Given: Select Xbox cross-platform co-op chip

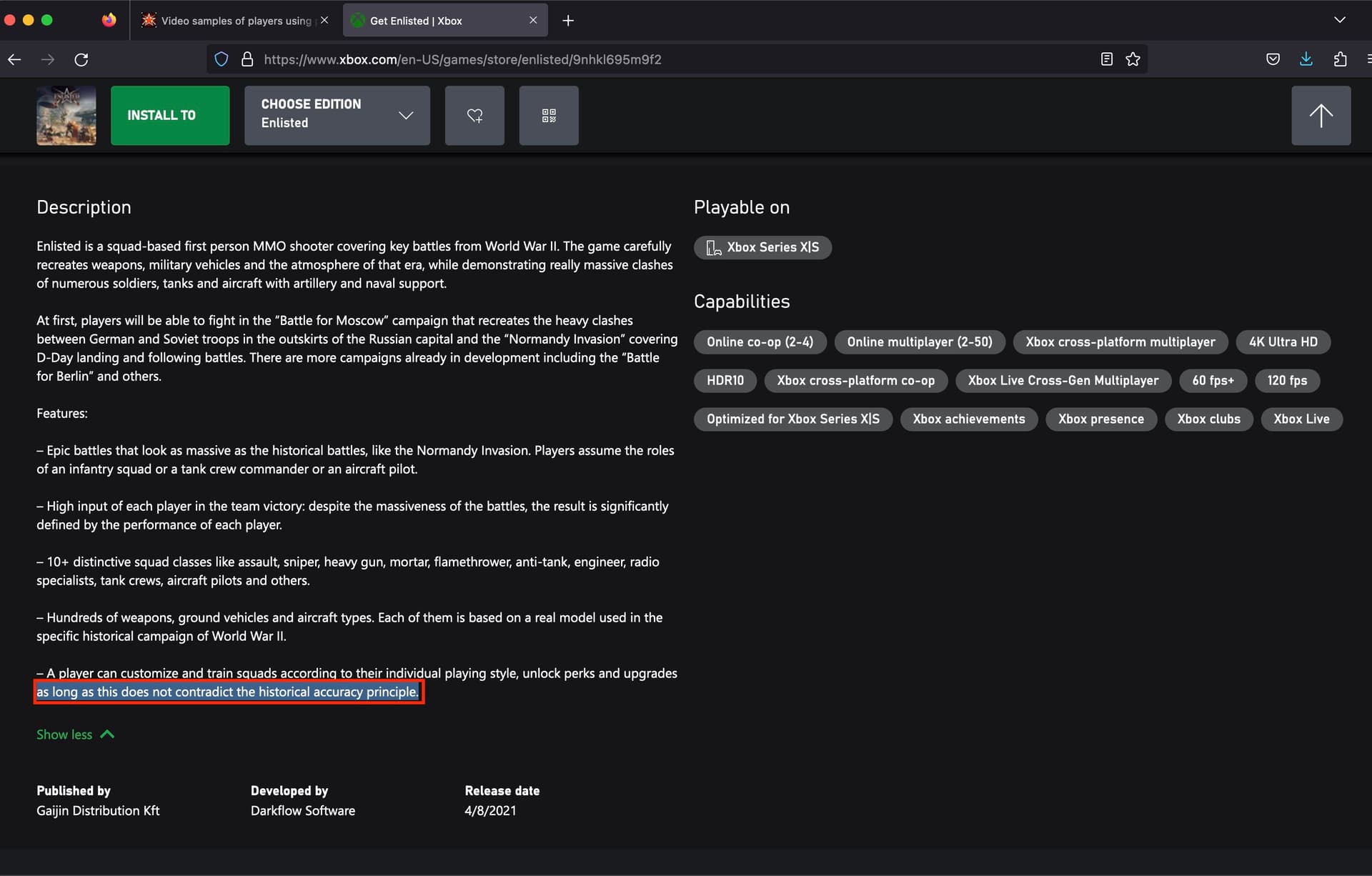Looking at the screenshot, I should pyautogui.click(x=855, y=380).
